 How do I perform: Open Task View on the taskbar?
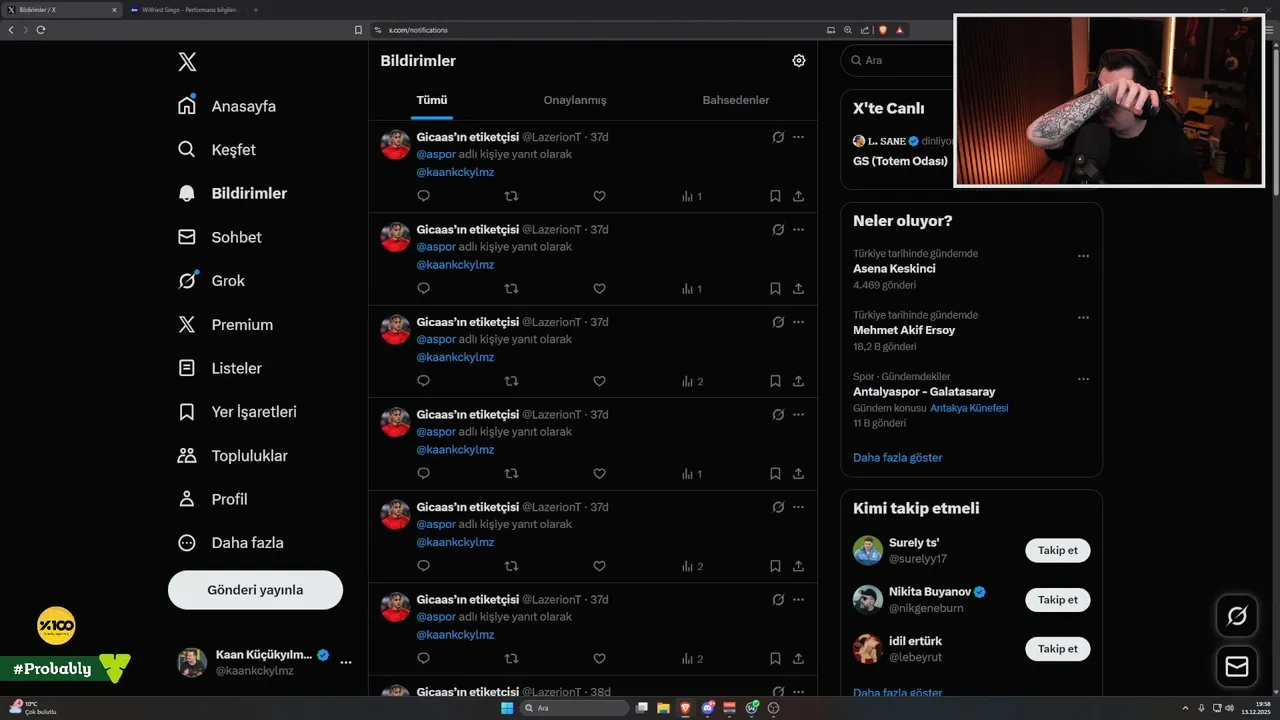pos(642,708)
